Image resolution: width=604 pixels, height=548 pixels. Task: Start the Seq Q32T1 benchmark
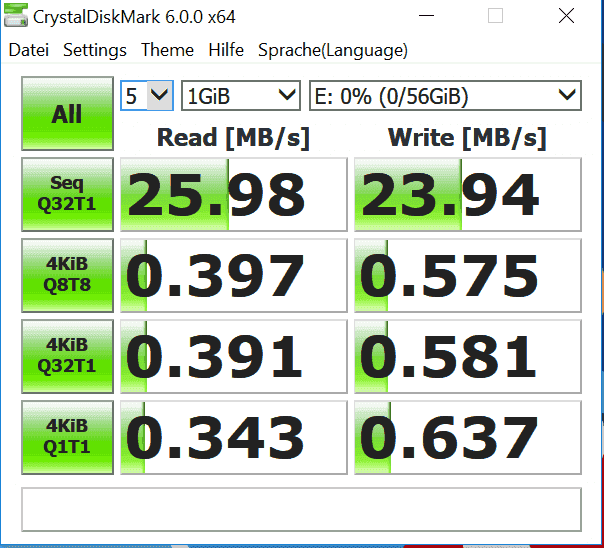(x=67, y=194)
